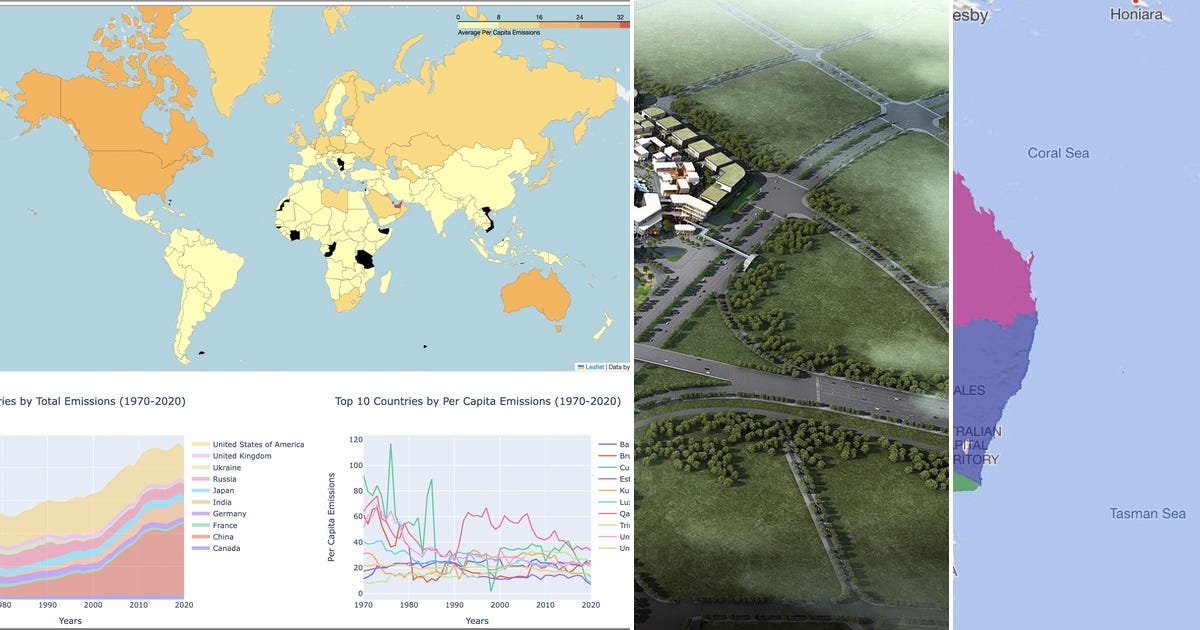Open the 'Data by' source link
The image size is (1200, 630).
click(617, 366)
